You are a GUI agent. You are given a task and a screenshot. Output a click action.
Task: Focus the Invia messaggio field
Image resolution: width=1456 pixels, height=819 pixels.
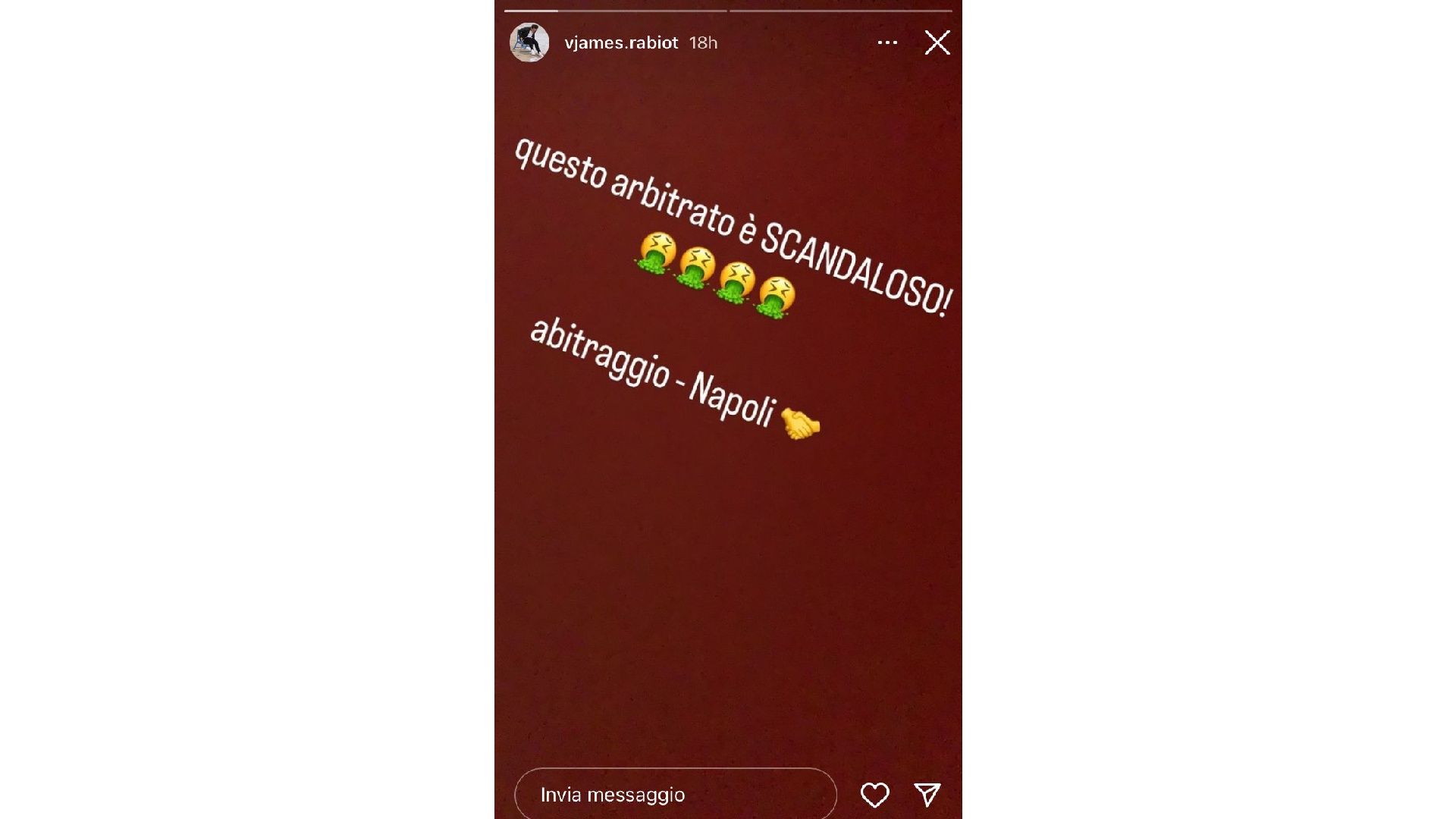676,795
